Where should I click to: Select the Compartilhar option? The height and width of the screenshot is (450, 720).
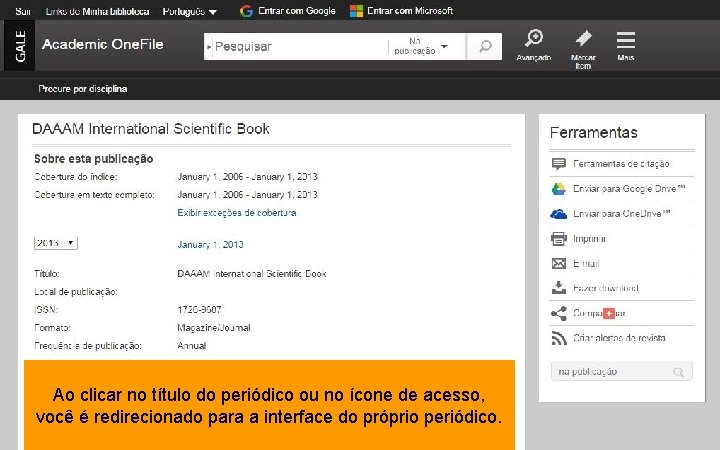[x=599, y=314]
